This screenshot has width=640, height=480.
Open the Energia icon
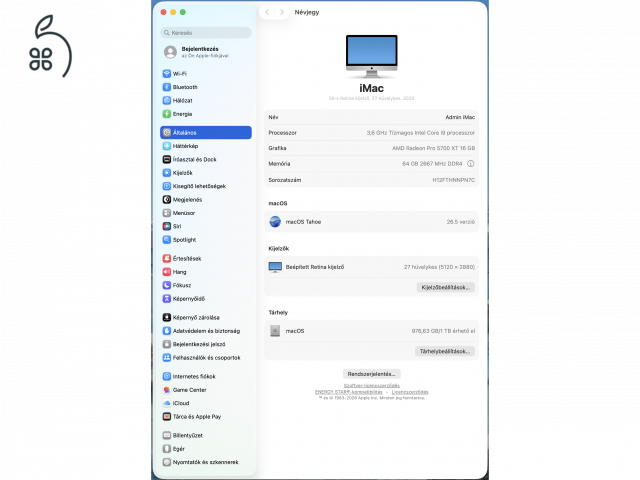[167, 114]
